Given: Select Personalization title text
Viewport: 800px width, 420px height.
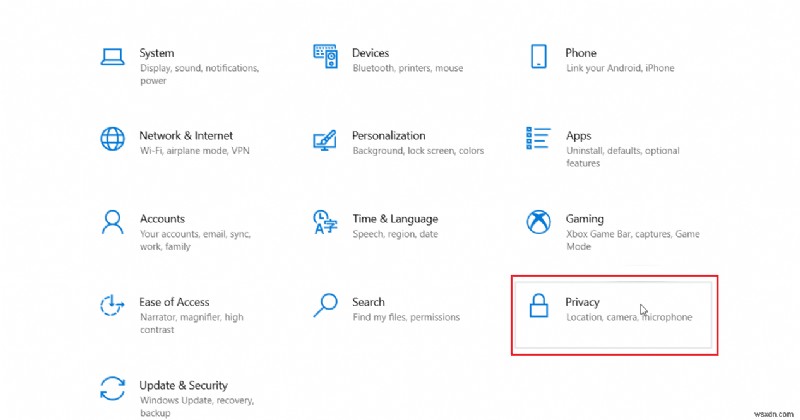Looking at the screenshot, I should pyautogui.click(x=388, y=136).
